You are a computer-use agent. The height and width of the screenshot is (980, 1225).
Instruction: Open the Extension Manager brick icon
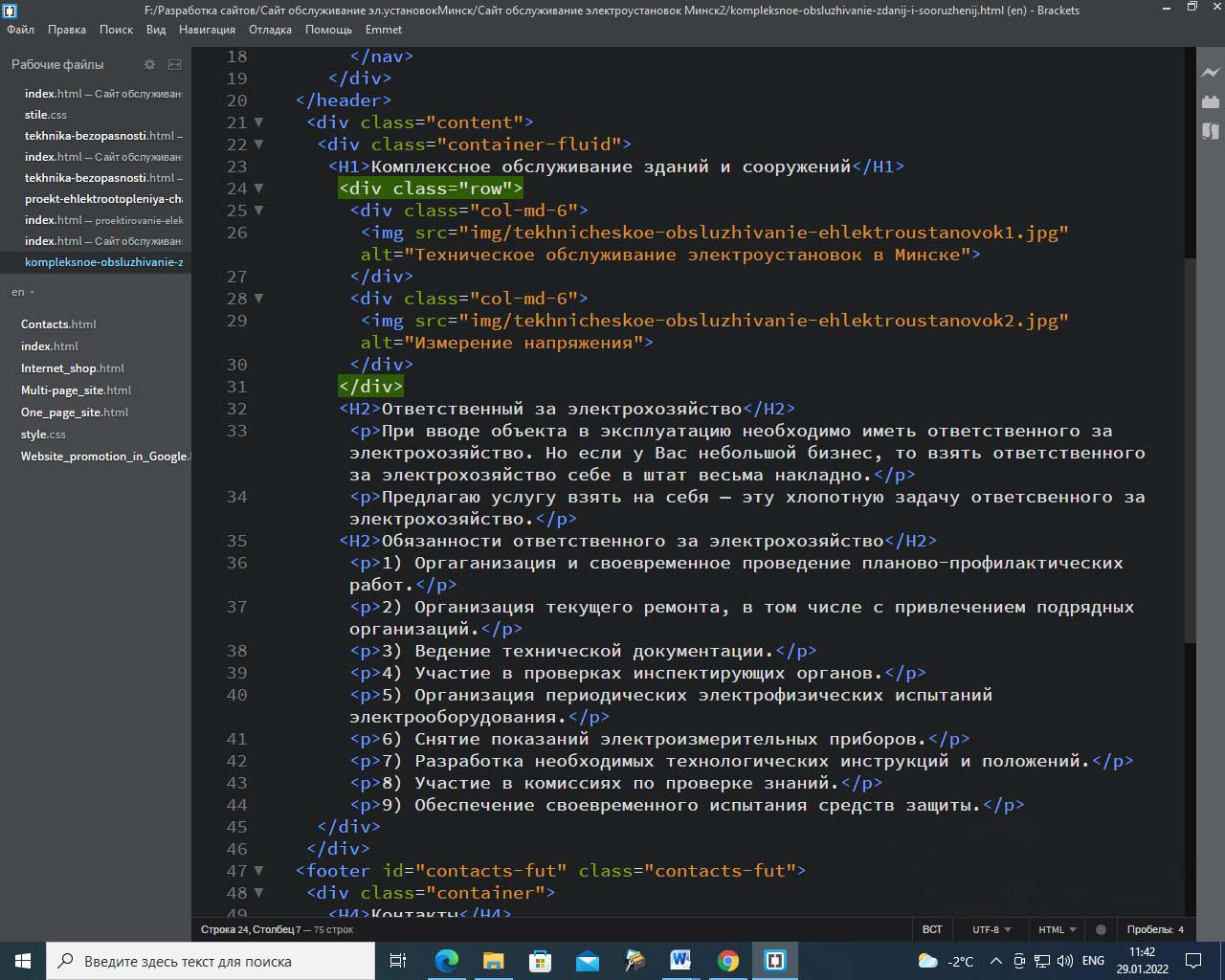1211,101
